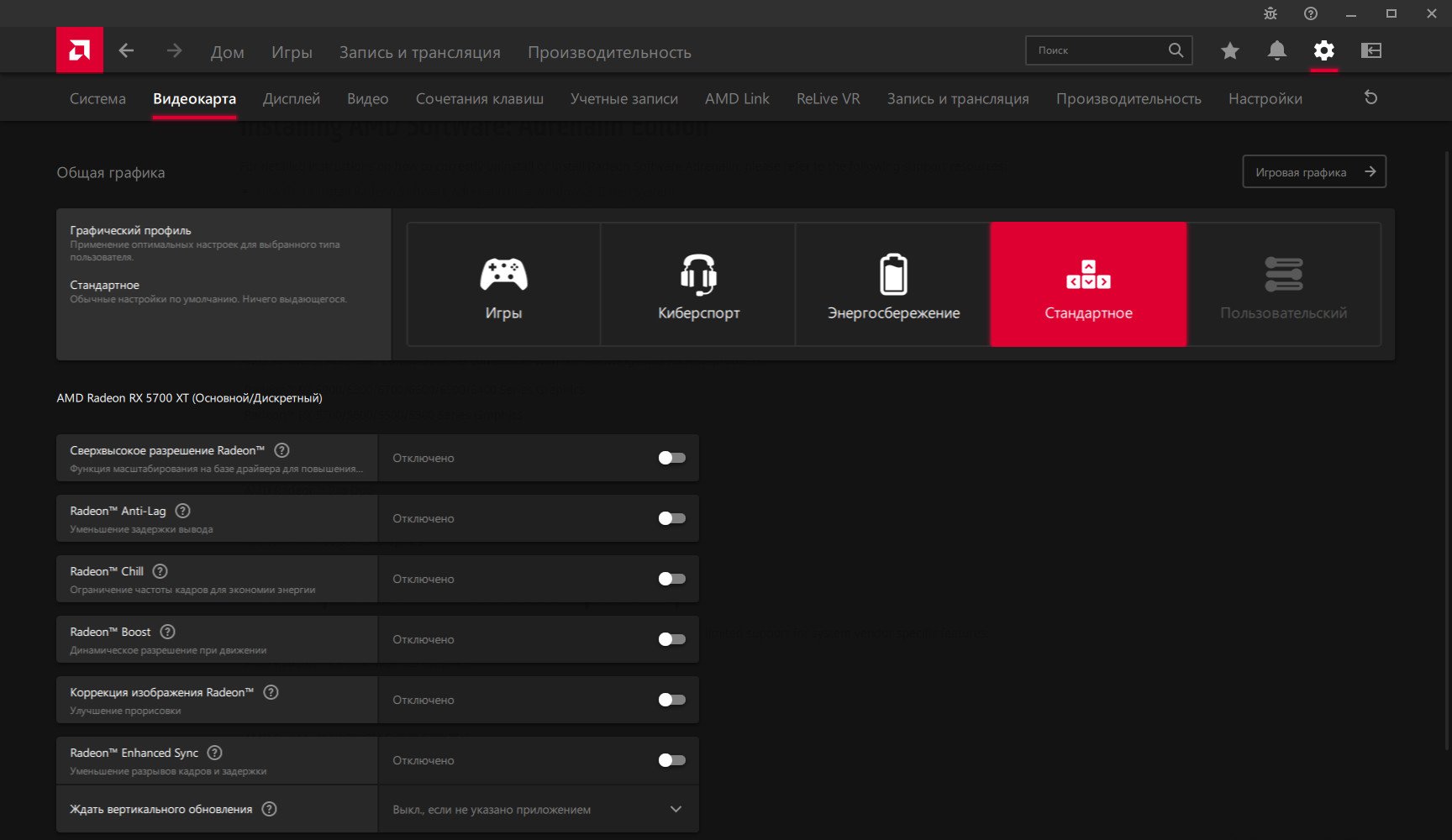Enable Radeon Anti-Lag toggle

coord(671,518)
